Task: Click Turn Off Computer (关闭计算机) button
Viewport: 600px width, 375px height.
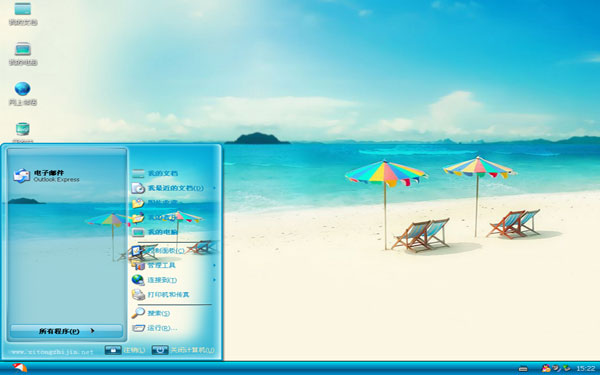Action: (x=183, y=350)
